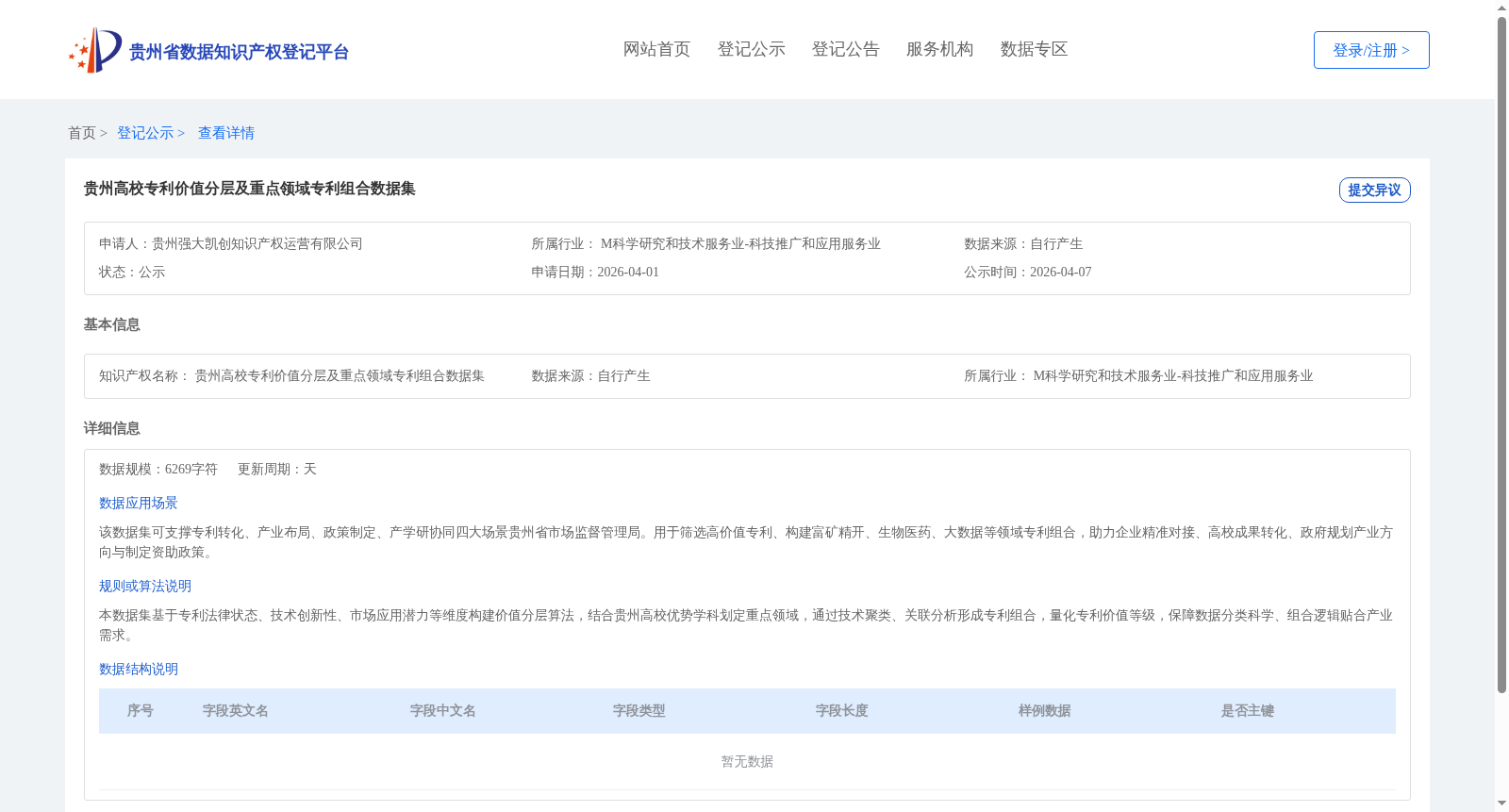Click the 知识产权名称 field value
This screenshot has width=1509, height=812.
pyautogui.click(x=340, y=375)
